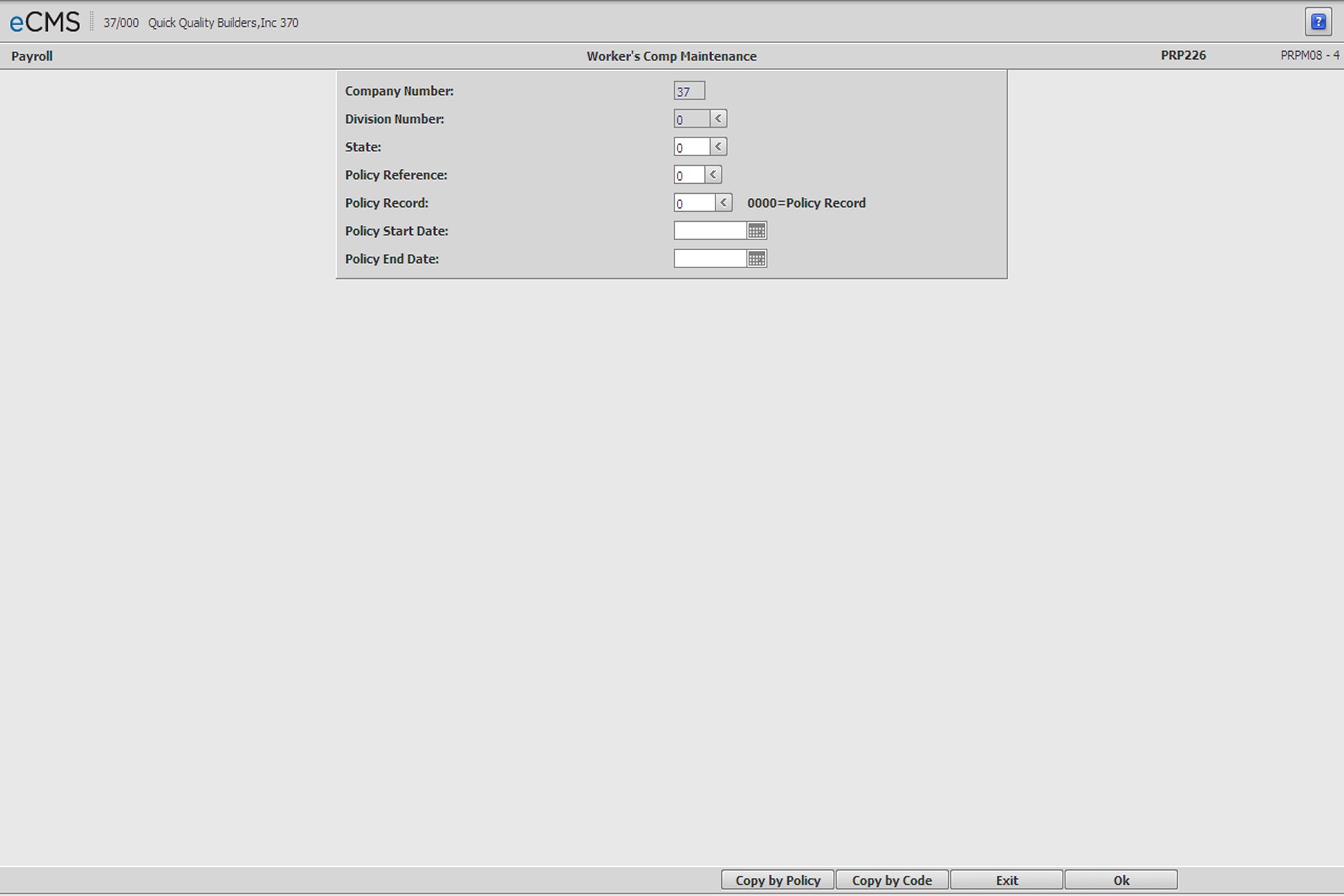Viewport: 1344px width, 896px height.
Task: Click the lookup arrow for Division Number
Action: pos(718,119)
